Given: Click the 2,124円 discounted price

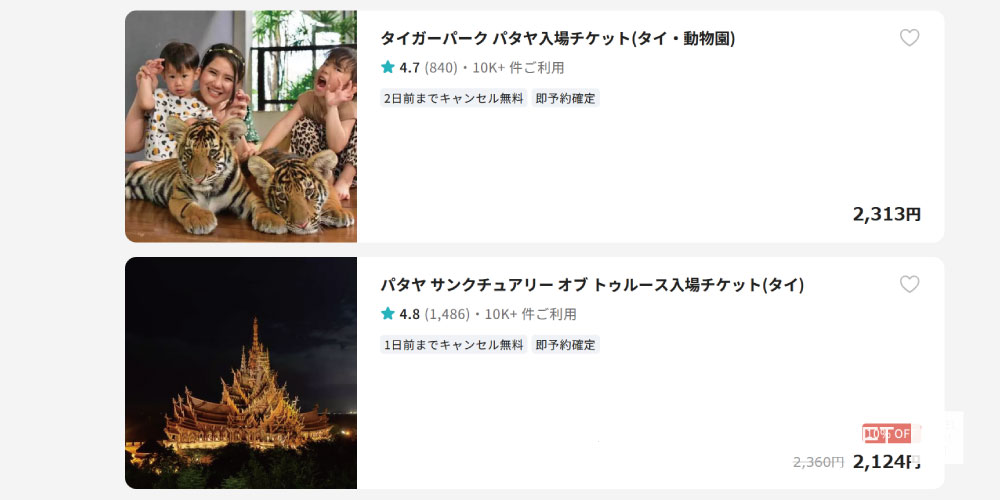Looking at the screenshot, I should click(886, 461).
